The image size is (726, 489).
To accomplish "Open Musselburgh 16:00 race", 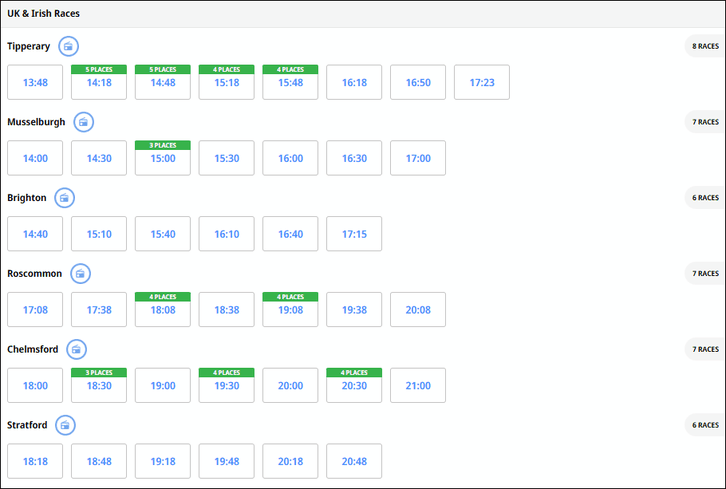I will click(x=290, y=158).
